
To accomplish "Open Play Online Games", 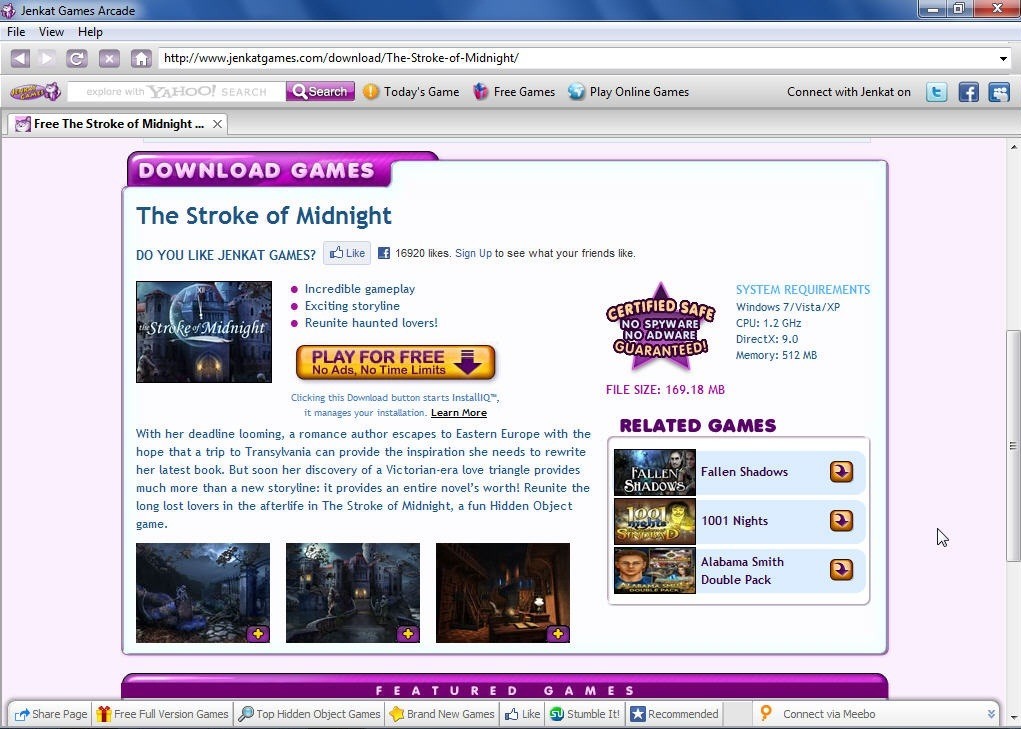I will click(638, 91).
